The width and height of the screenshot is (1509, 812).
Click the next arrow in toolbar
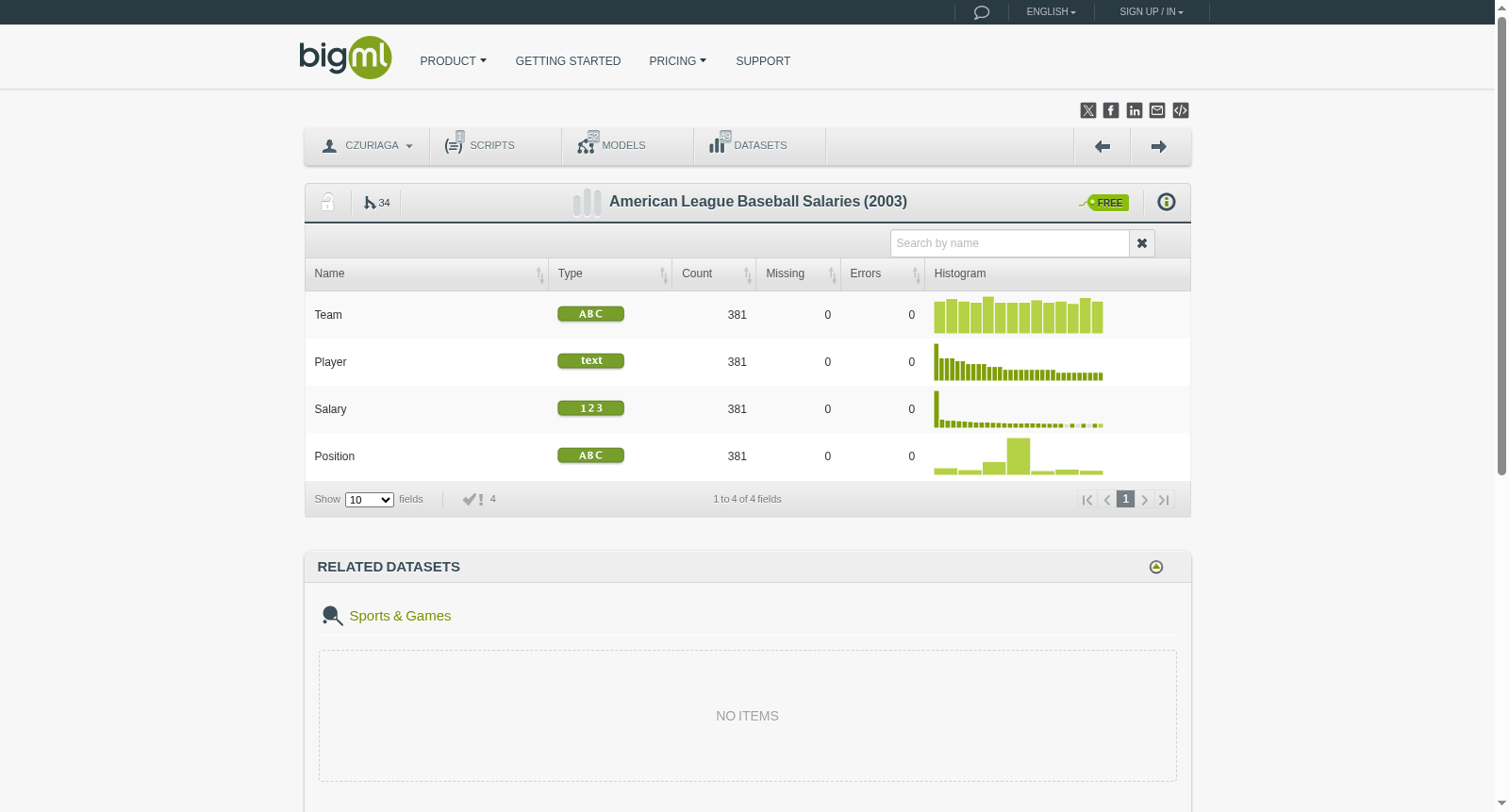click(1159, 146)
